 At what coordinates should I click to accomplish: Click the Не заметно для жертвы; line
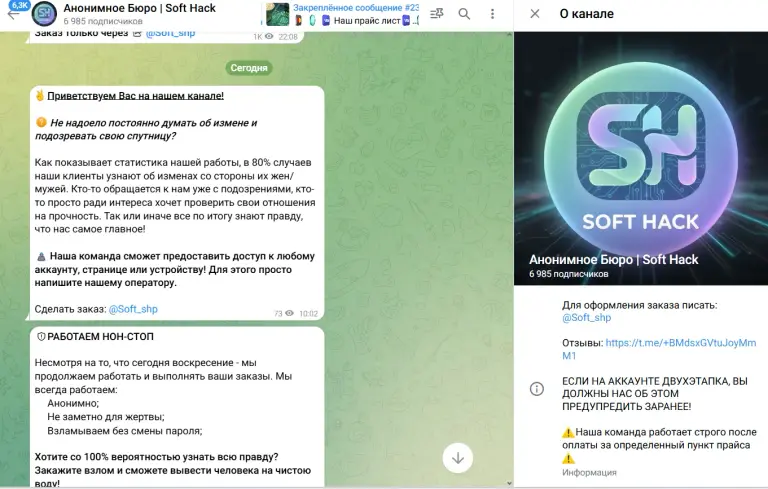[106, 417]
